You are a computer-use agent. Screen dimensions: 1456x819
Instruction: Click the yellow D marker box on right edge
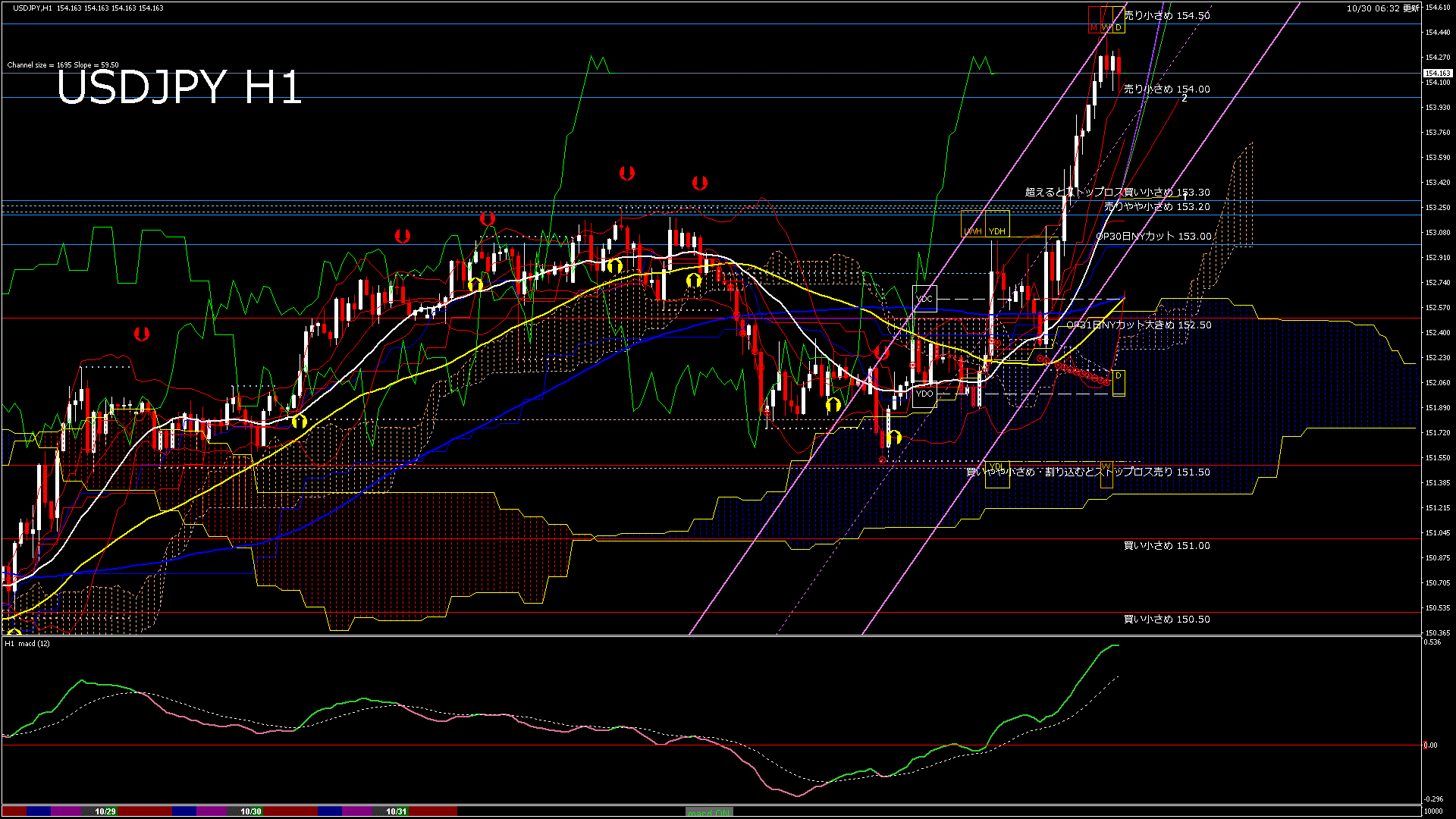click(1119, 375)
